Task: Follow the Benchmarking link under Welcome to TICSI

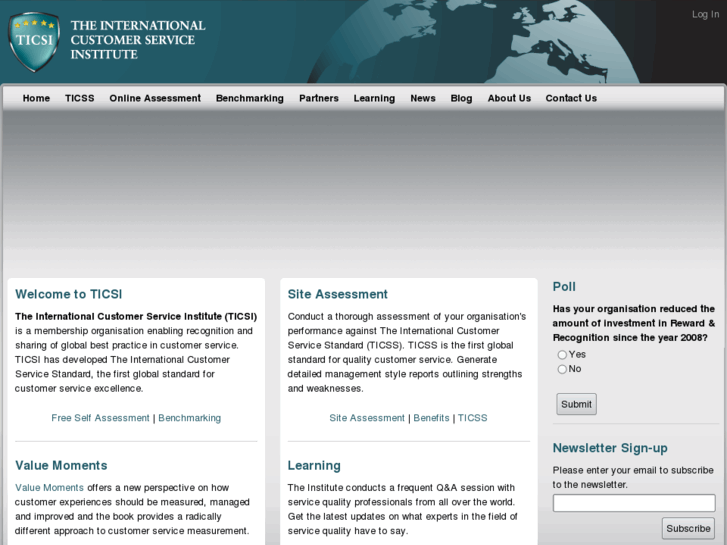Action: pyautogui.click(x=190, y=418)
